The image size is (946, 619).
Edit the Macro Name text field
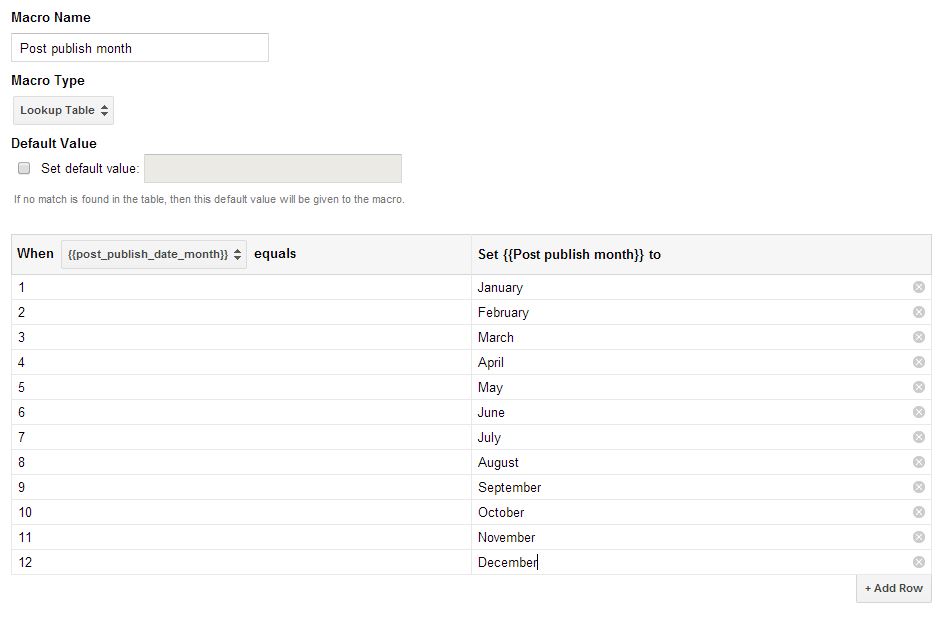pos(140,48)
